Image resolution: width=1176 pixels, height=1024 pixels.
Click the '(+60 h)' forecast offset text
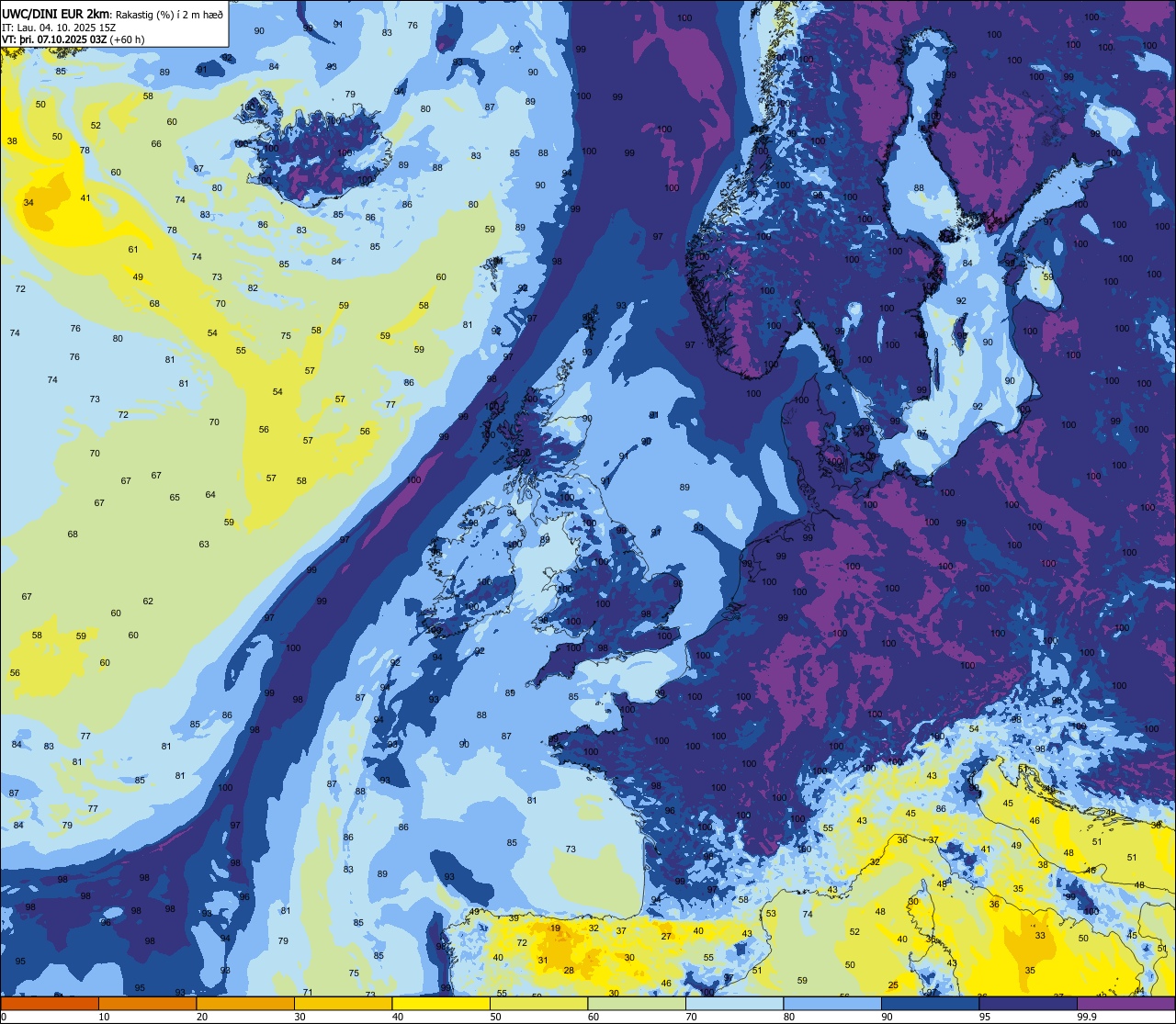coord(127,39)
